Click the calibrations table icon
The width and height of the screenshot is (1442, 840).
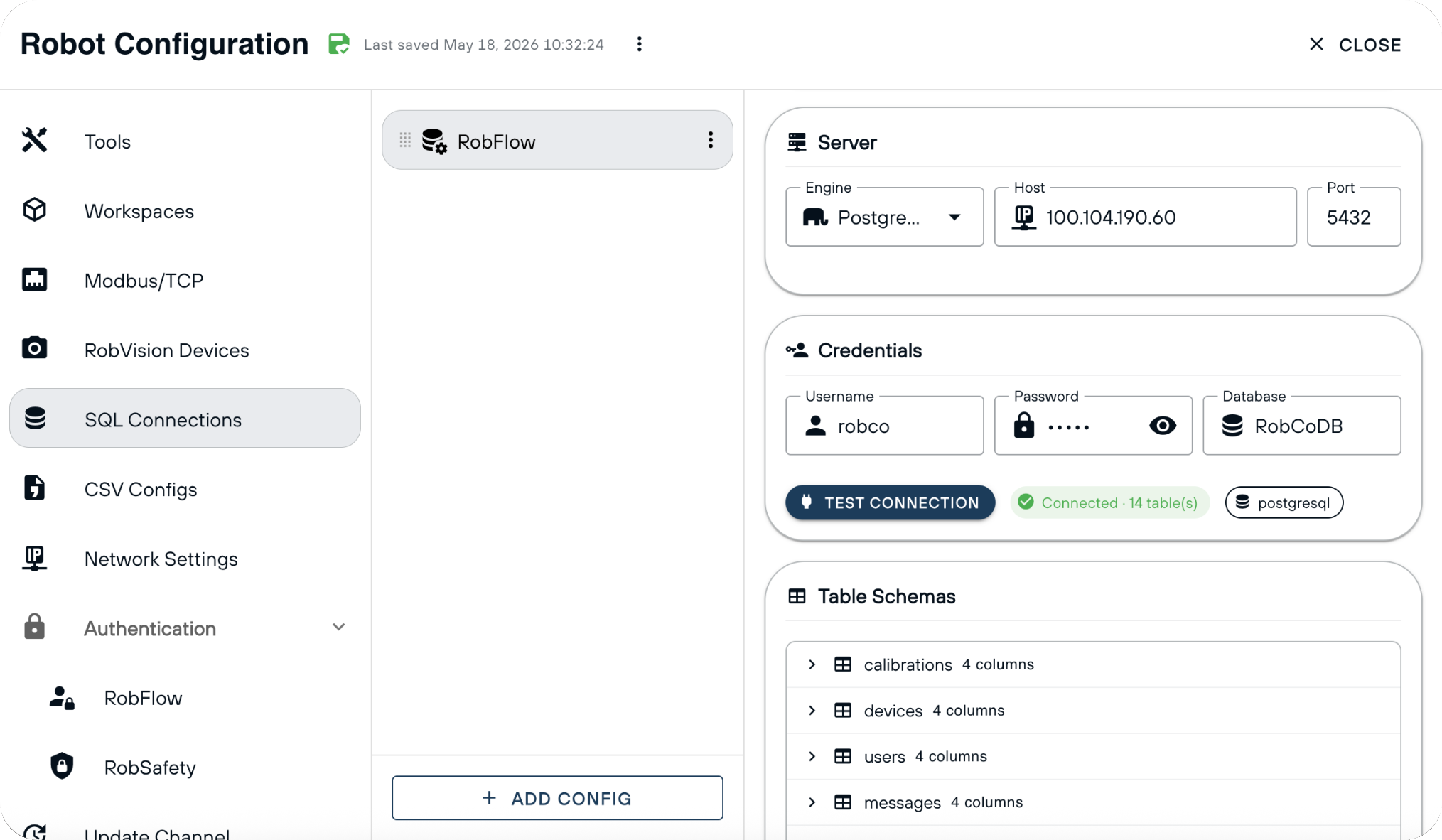point(843,664)
